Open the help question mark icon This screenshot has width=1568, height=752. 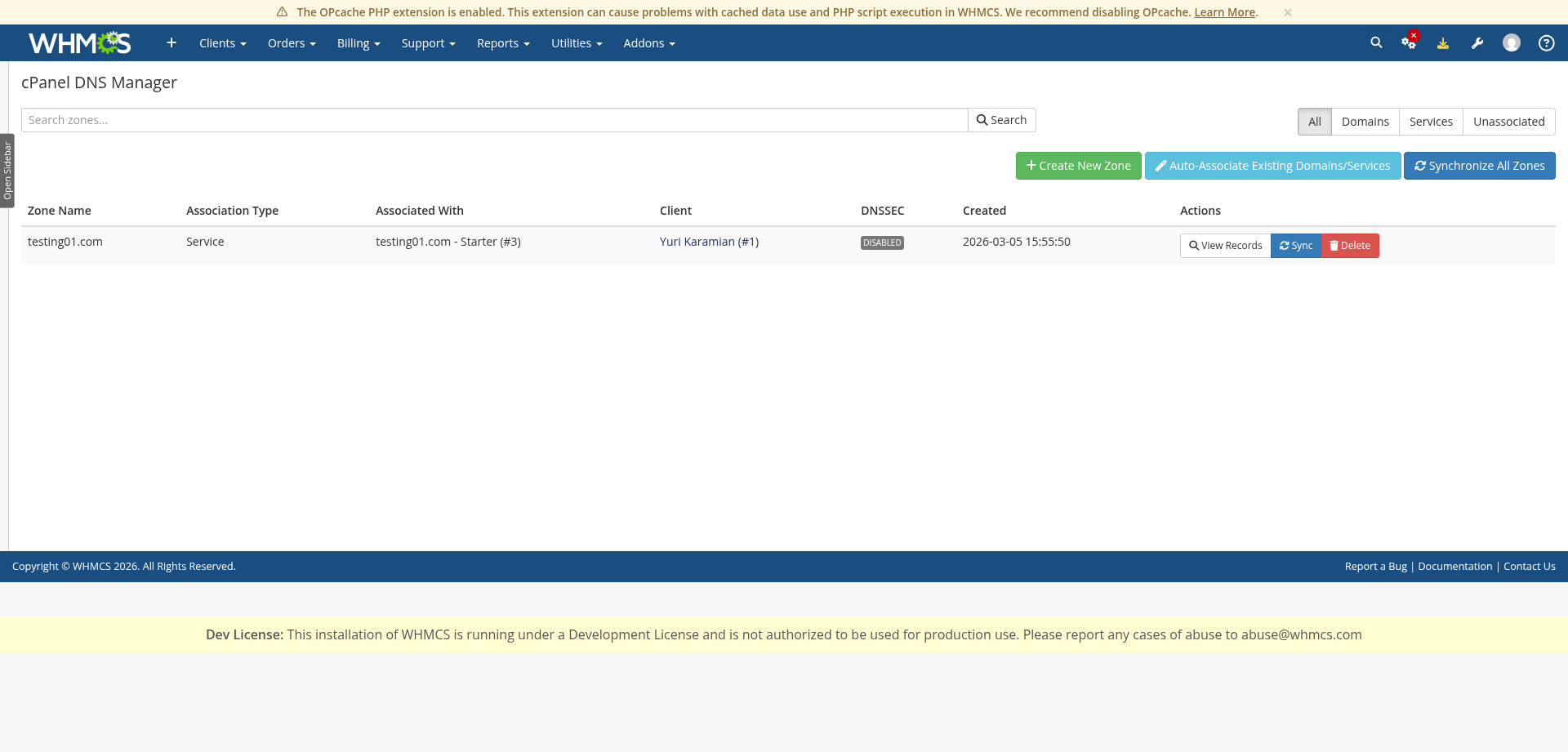1546,43
